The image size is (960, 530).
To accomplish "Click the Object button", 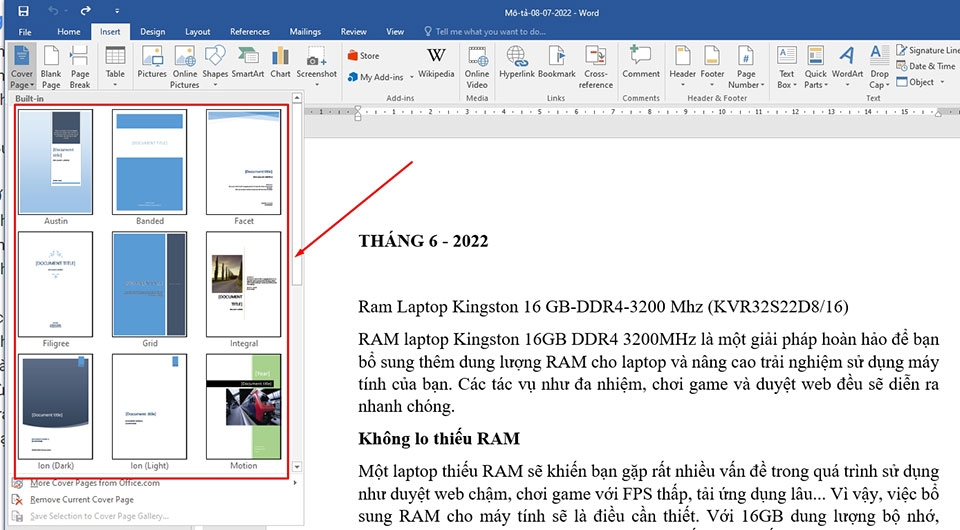I will 920,82.
